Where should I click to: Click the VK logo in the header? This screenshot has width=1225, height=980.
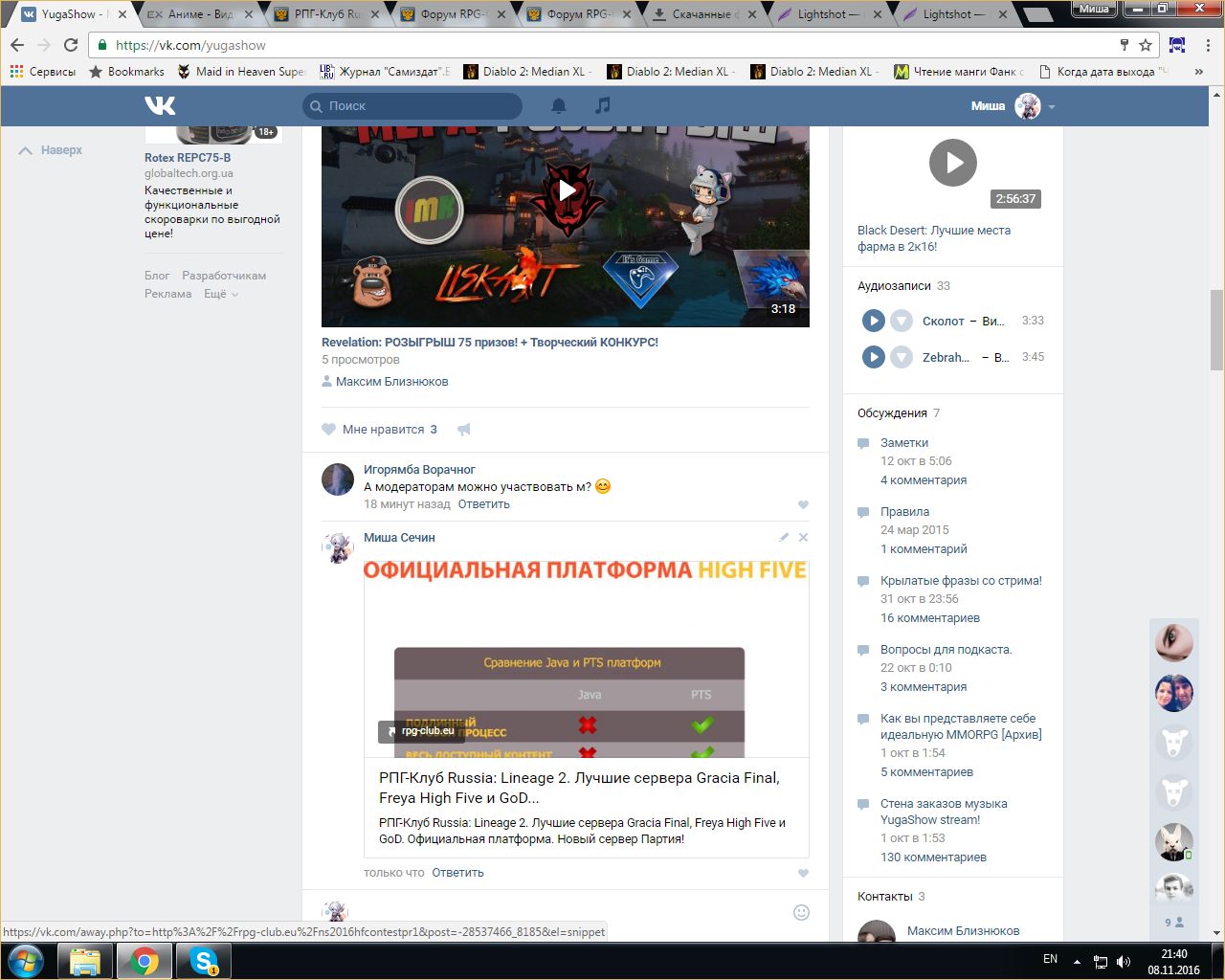[160, 105]
